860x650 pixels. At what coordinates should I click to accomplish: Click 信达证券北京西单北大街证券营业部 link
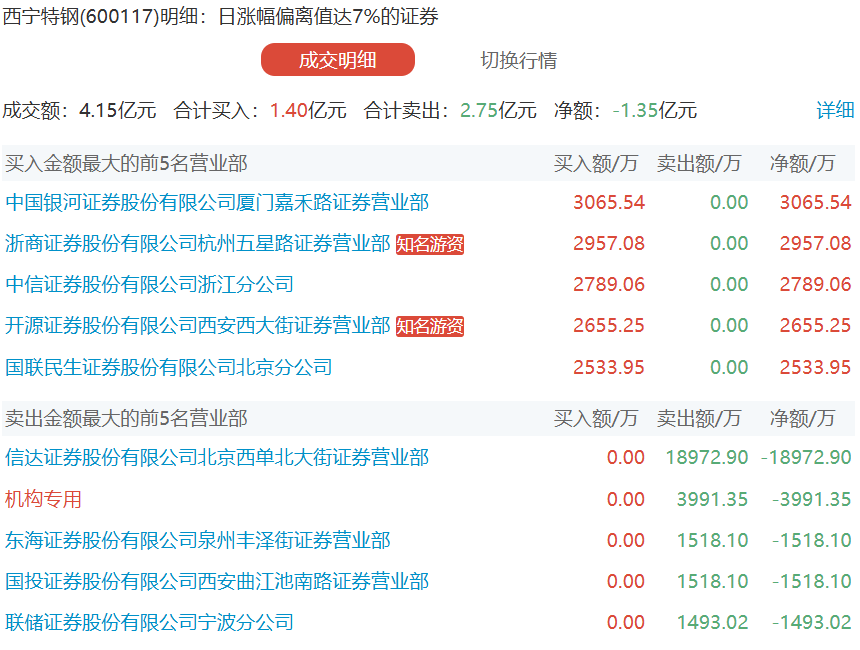click(x=217, y=458)
